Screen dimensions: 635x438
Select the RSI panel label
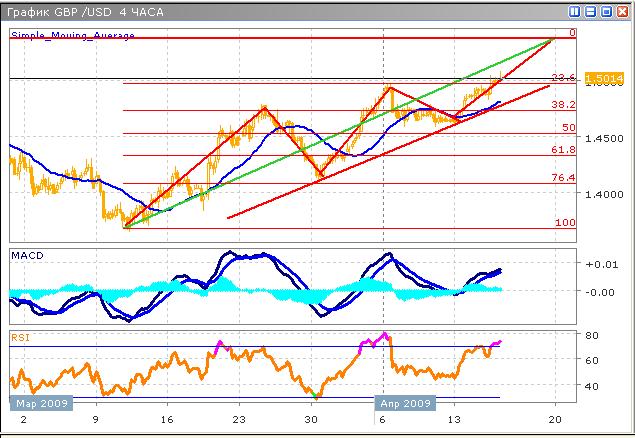tap(20, 338)
